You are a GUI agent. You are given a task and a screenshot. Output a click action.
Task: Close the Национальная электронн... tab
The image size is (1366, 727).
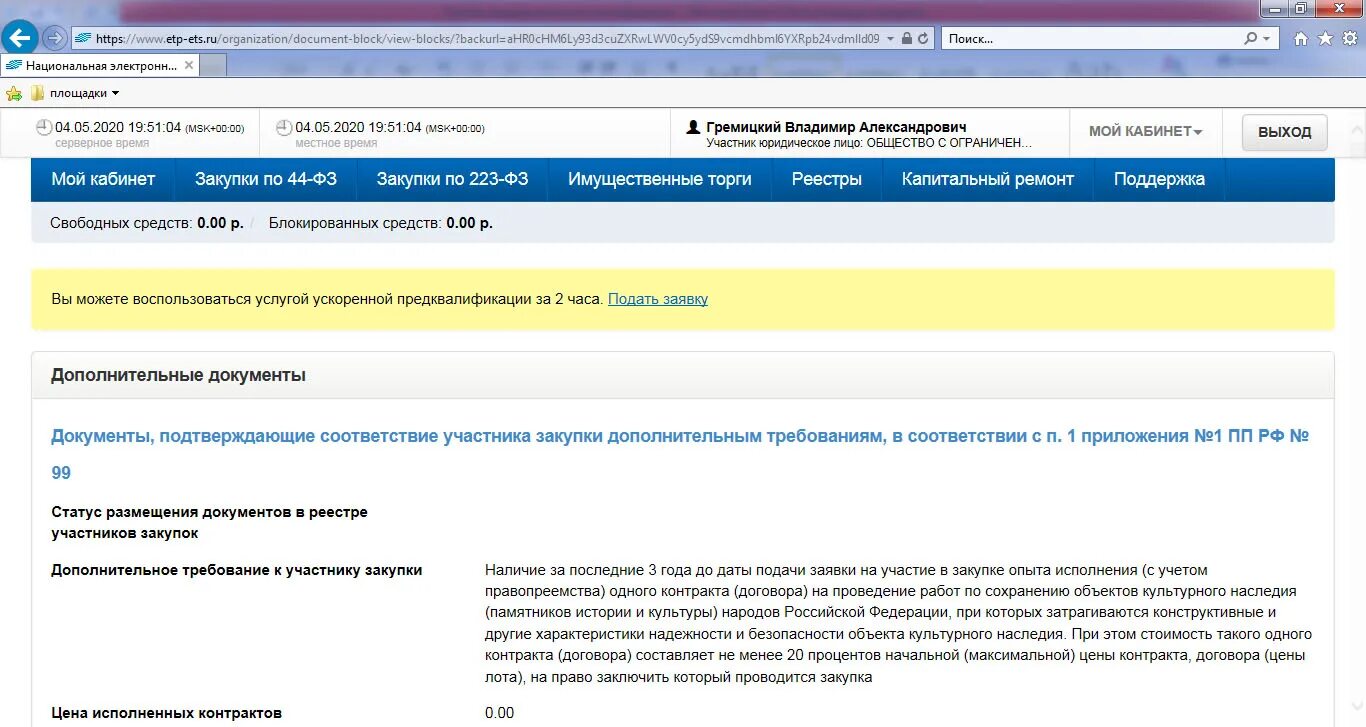(187, 65)
